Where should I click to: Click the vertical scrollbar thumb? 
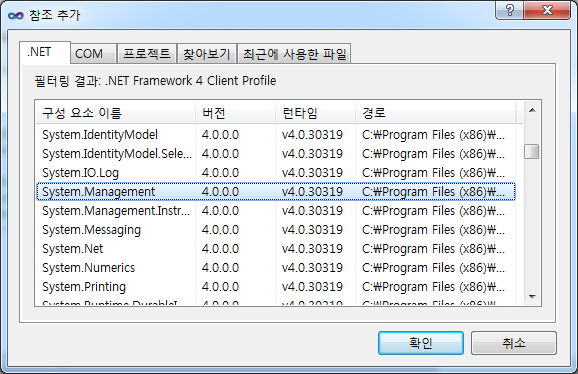[x=532, y=151]
